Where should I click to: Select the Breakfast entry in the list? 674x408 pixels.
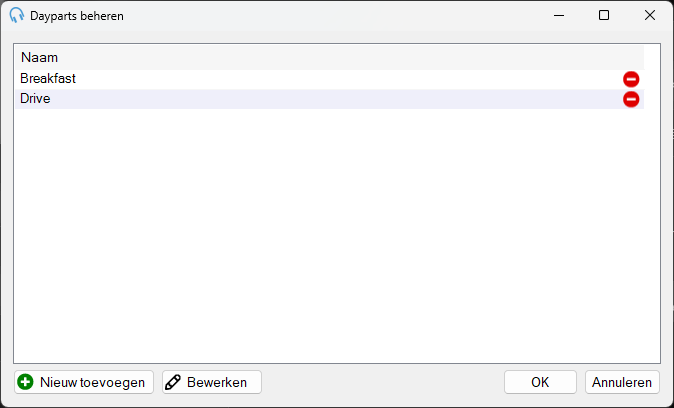coord(48,78)
